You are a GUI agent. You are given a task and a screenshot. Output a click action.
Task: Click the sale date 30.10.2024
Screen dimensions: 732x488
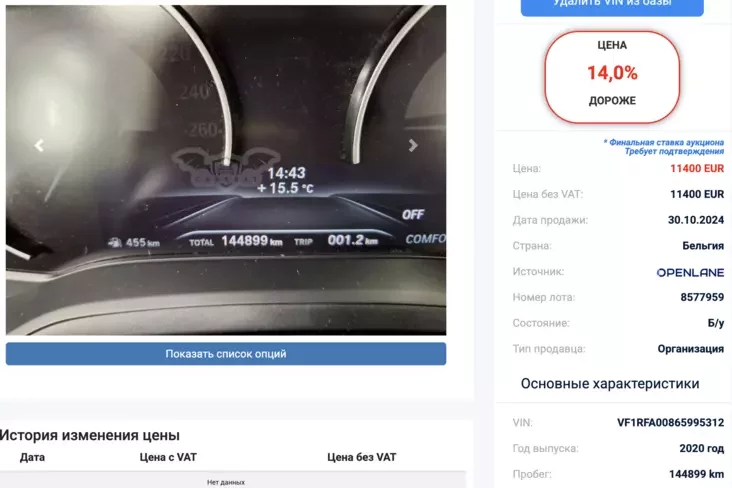coord(696,220)
